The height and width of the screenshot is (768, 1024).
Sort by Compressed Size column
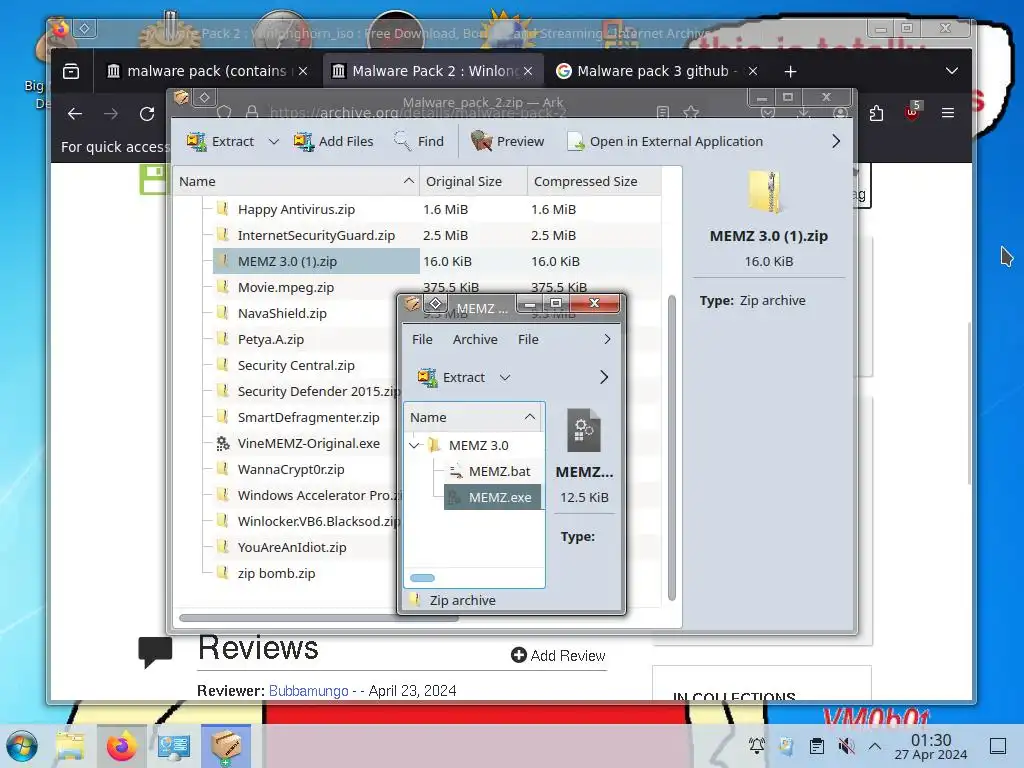[x=594, y=182]
